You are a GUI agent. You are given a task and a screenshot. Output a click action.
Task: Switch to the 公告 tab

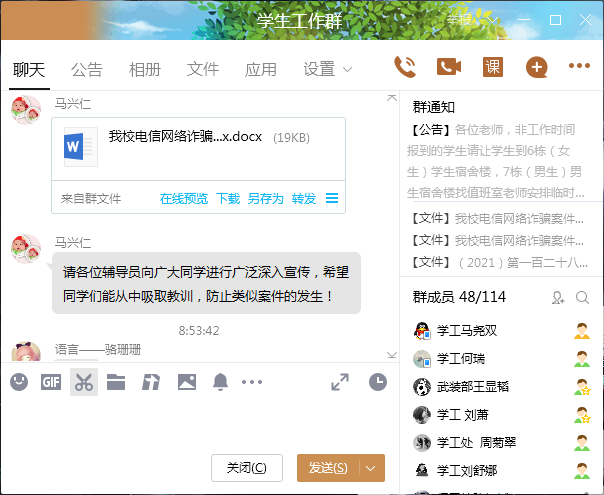coord(86,69)
